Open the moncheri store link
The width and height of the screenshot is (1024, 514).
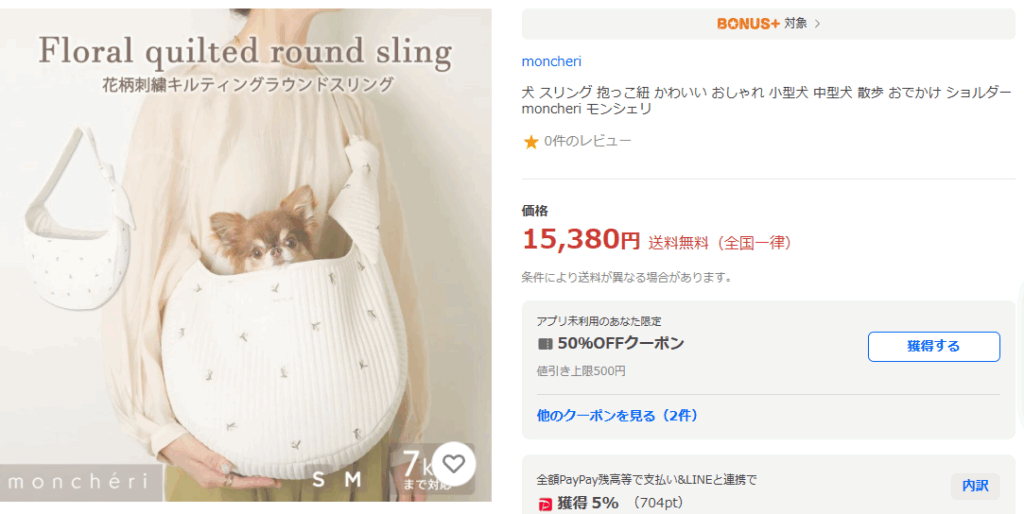[x=551, y=61]
